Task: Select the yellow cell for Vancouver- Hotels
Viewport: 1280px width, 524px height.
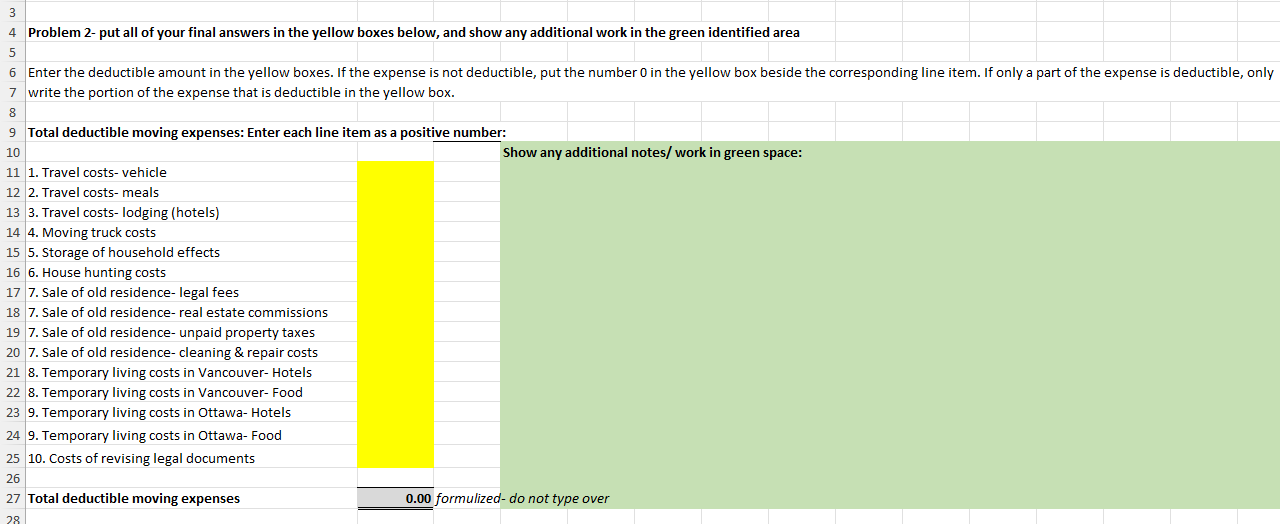Action: click(395, 372)
